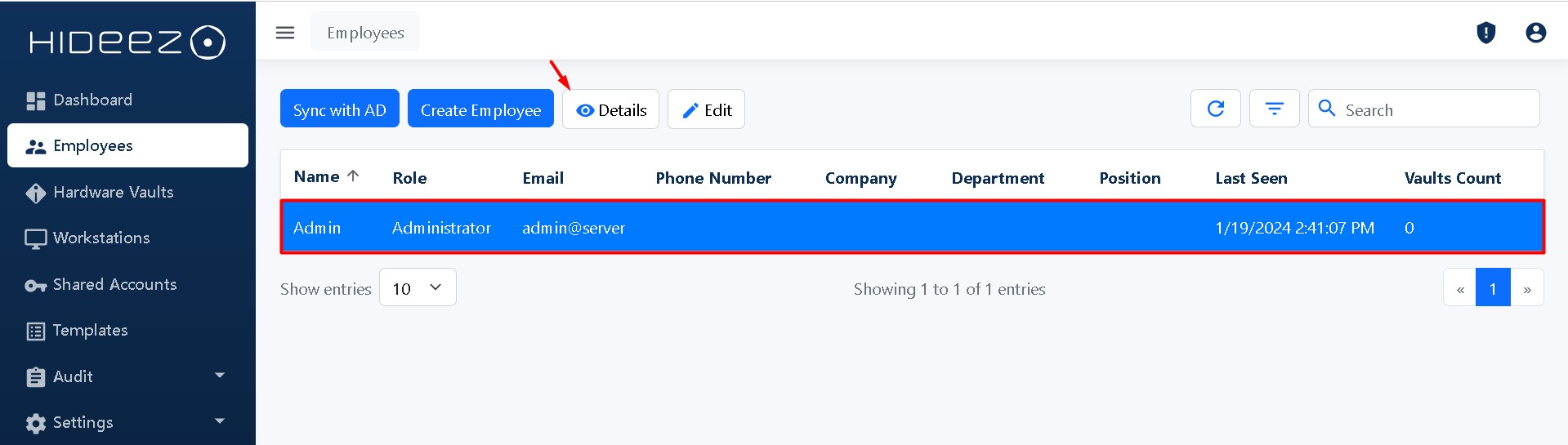Click Sync with AD button
The width and height of the screenshot is (1568, 445).
coord(339,109)
